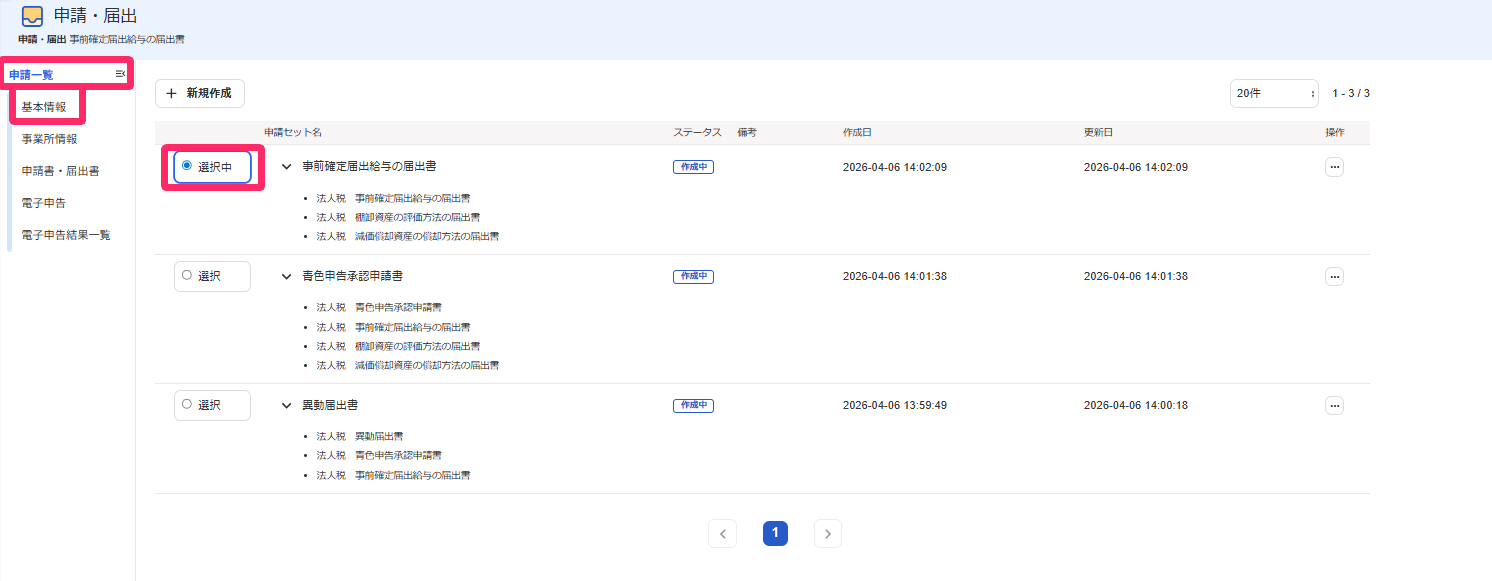Collapse sidebar with the menu fold icon
Viewport: 1492px width, 581px height.
coord(120,74)
